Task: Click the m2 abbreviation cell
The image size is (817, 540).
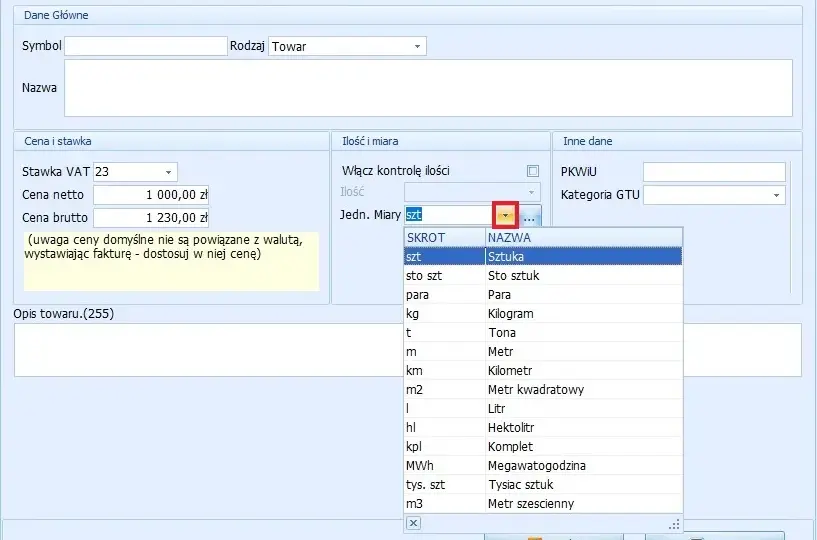Action: [444, 390]
